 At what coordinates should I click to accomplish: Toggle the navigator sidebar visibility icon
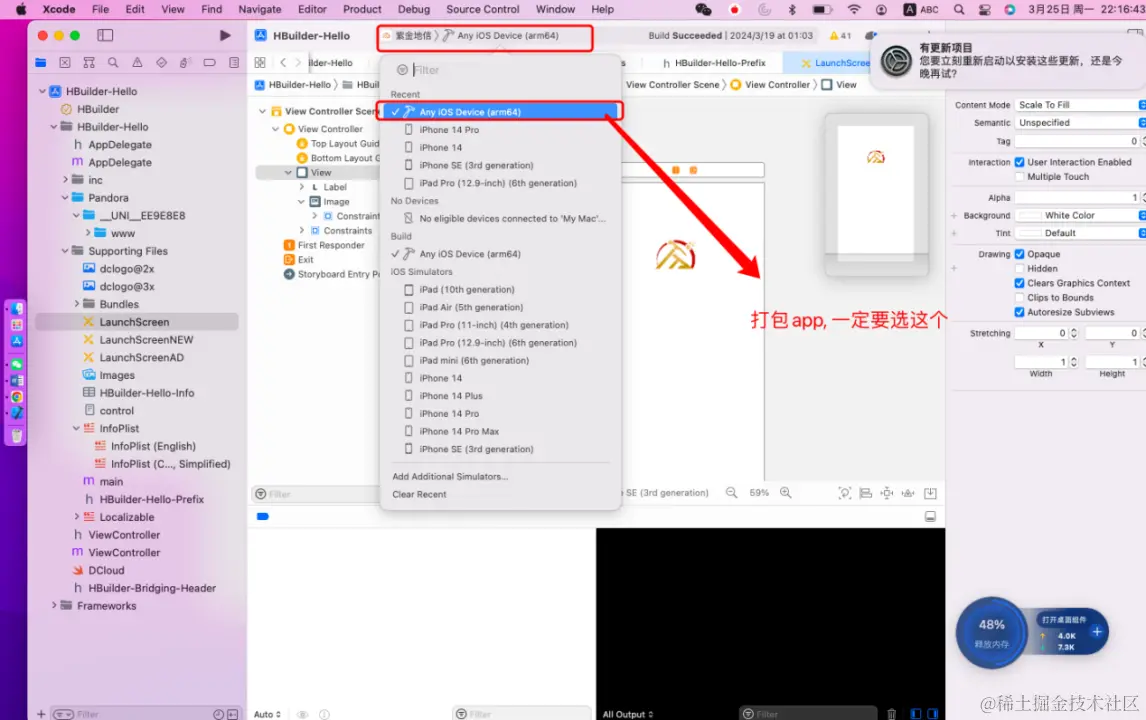[x=105, y=35]
